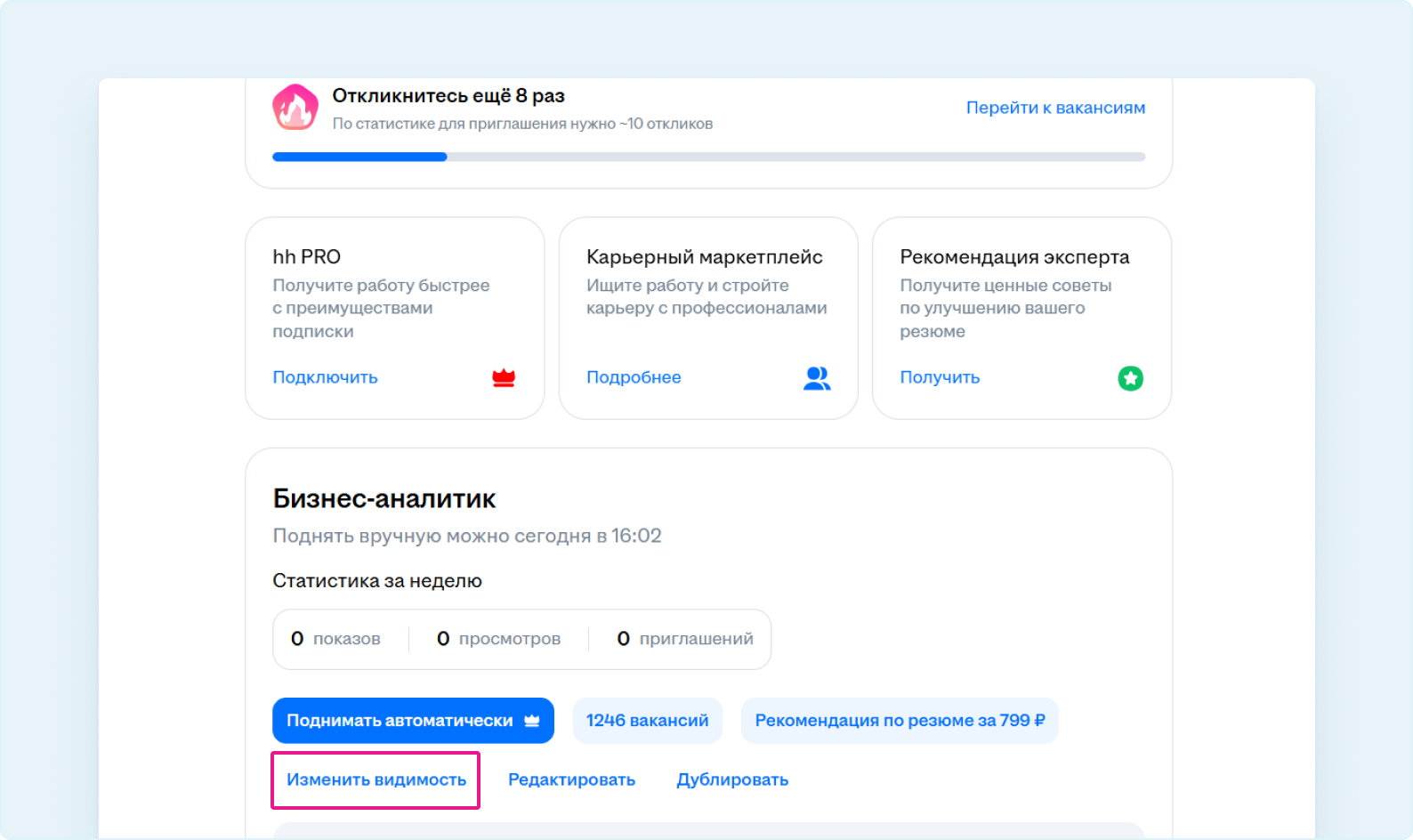Choose "Редактировать" to edit the resume
Viewport: 1413px width, 840px height.
(571, 779)
